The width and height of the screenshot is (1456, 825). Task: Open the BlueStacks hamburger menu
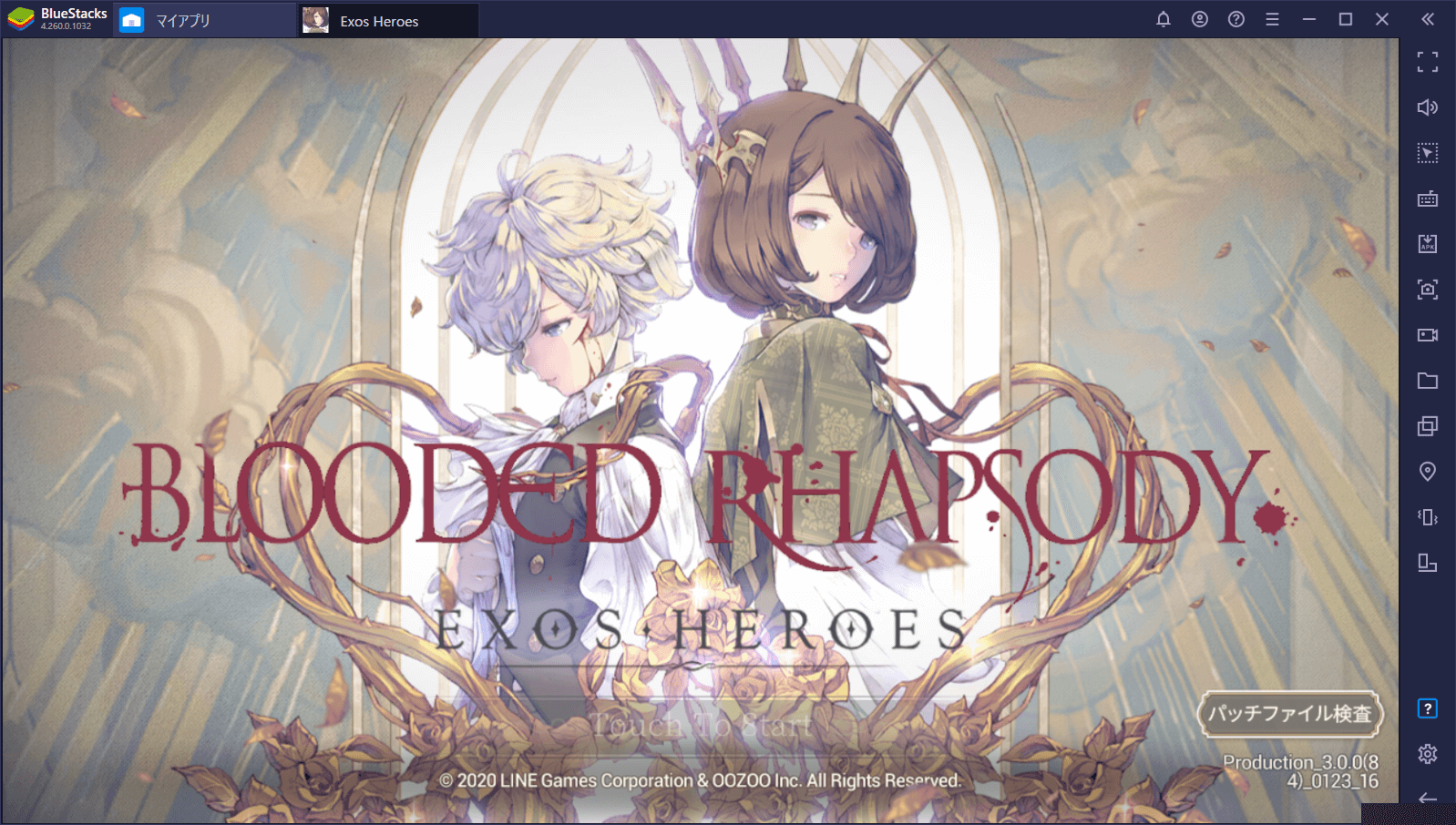(1273, 19)
